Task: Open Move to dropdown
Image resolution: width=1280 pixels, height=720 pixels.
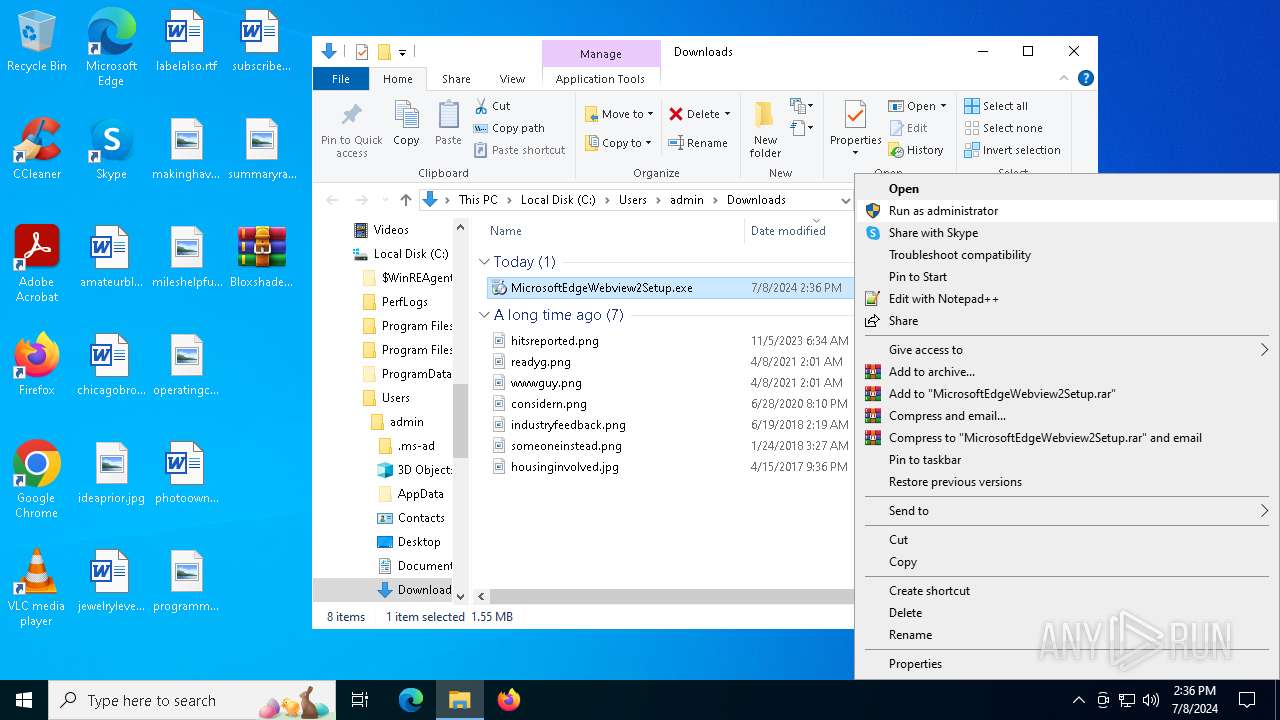Action: pyautogui.click(x=619, y=114)
